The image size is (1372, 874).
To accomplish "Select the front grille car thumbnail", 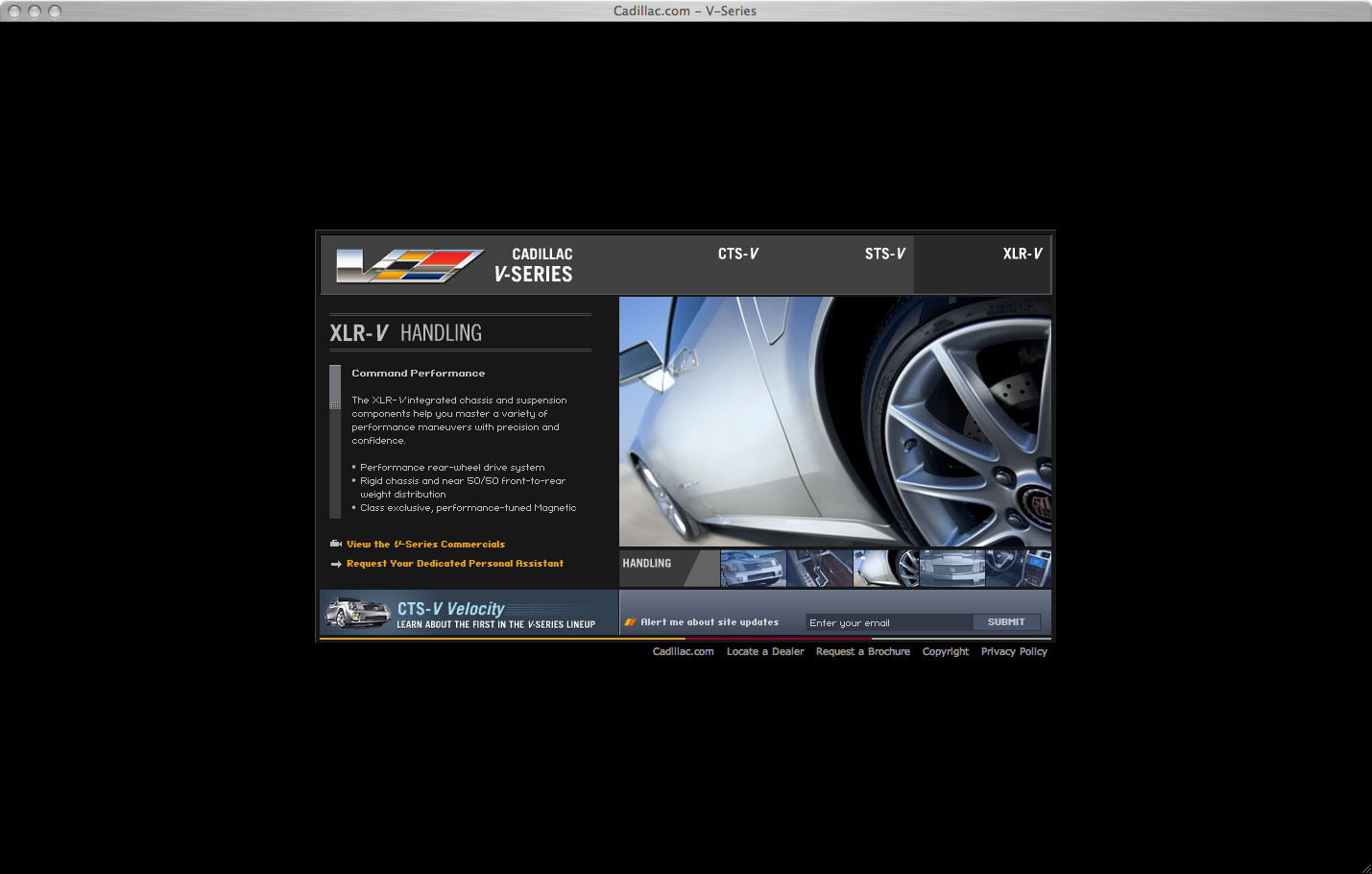I will [x=754, y=569].
